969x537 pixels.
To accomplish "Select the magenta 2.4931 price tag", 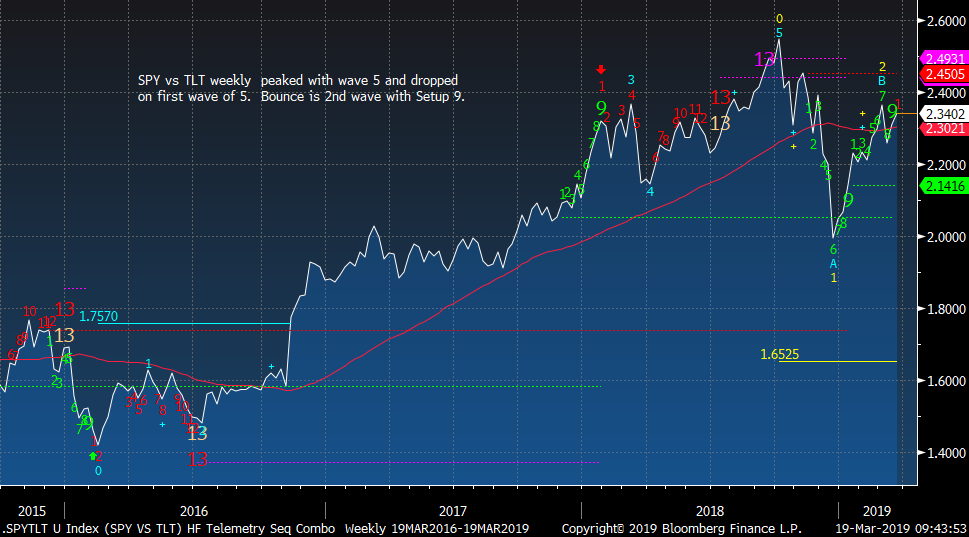I will 944,59.
